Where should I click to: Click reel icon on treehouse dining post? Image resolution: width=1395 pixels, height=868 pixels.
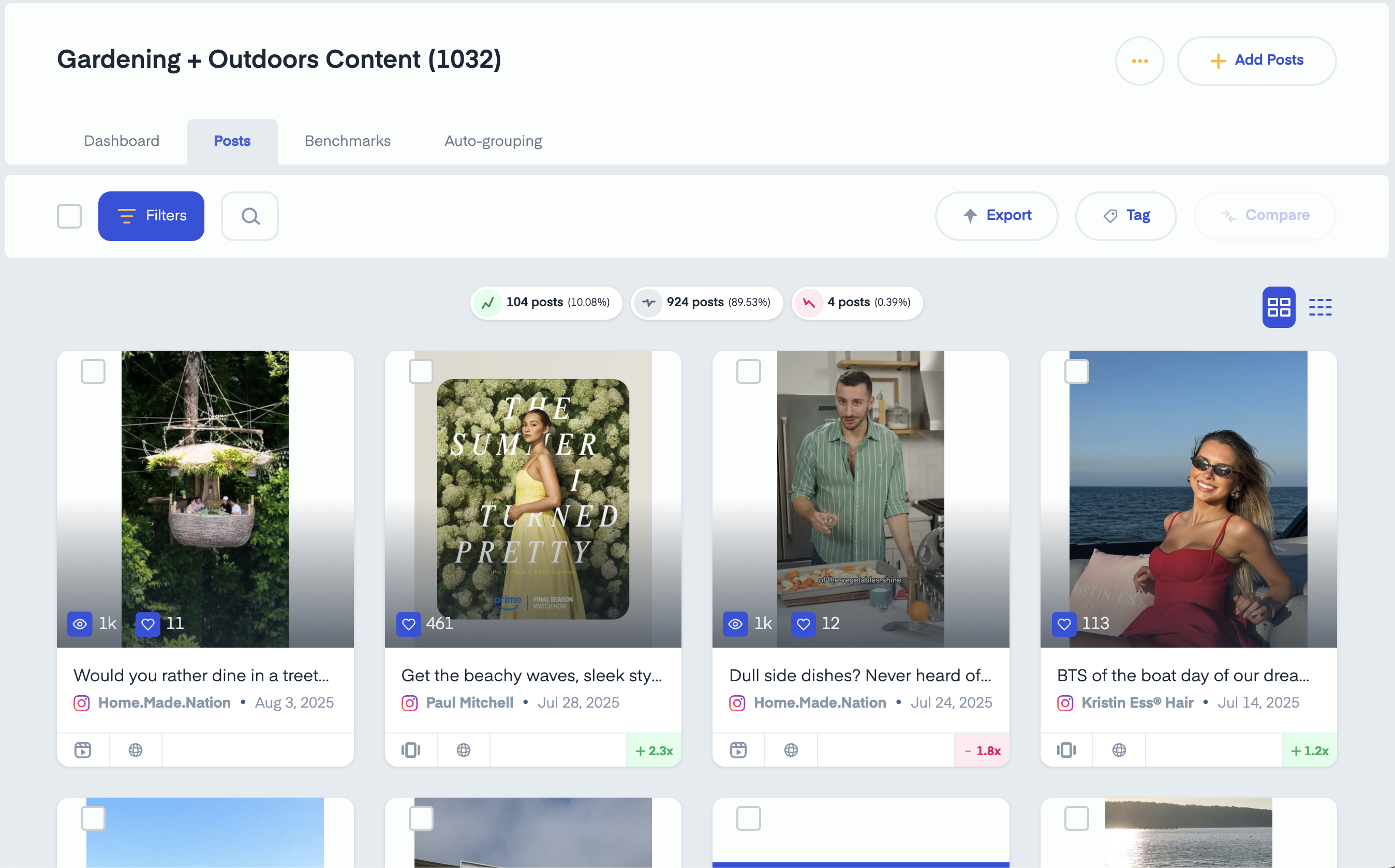coord(83,750)
